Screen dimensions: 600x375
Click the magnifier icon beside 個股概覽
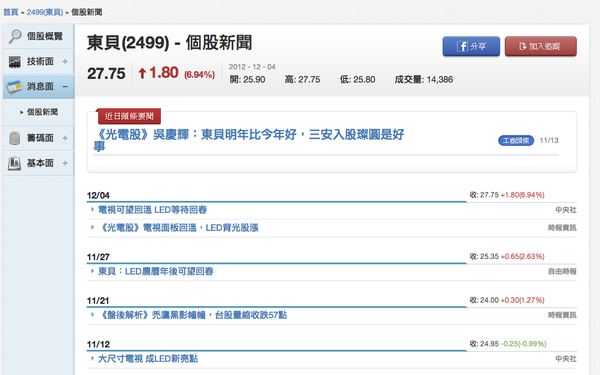click(x=15, y=36)
